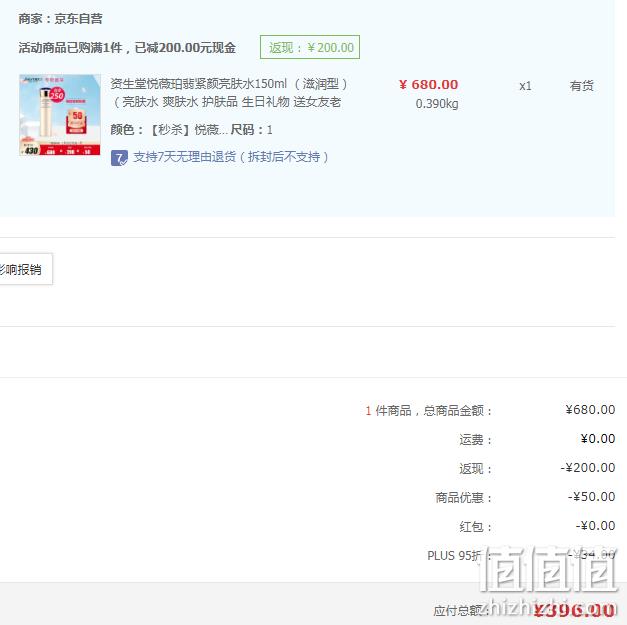627x625 pixels.
Task: Click the quantity text x1
Action: click(525, 86)
